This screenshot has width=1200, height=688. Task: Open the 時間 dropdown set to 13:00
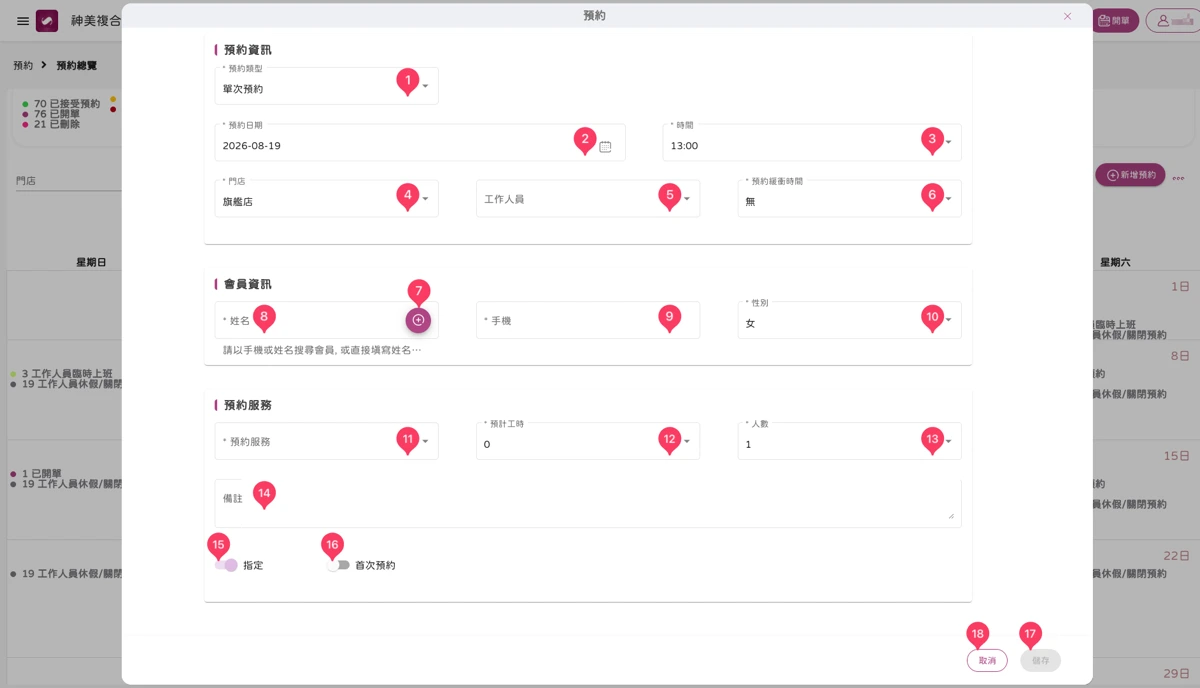click(x=812, y=143)
